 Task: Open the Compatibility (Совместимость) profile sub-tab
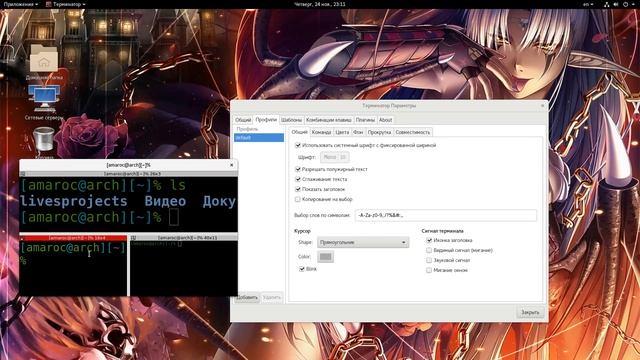[413, 132]
